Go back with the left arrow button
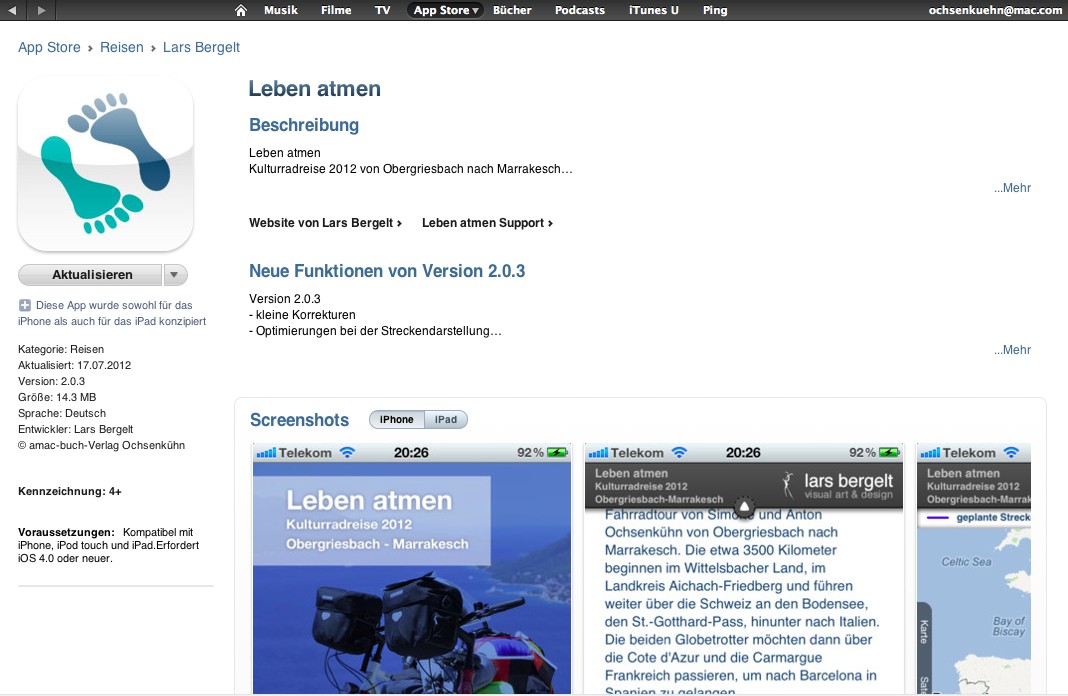1068x696 pixels. [12, 10]
